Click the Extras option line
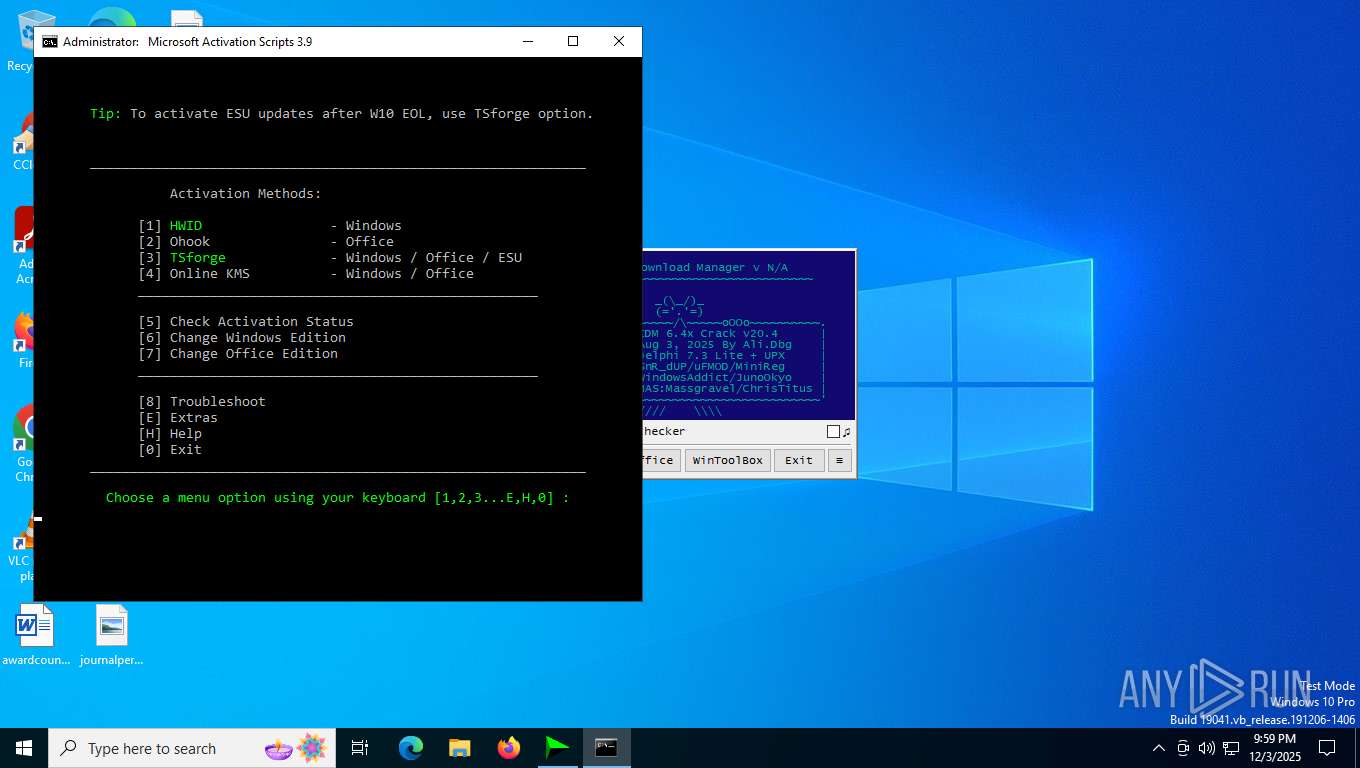1360x768 pixels. pyautogui.click(x=178, y=418)
